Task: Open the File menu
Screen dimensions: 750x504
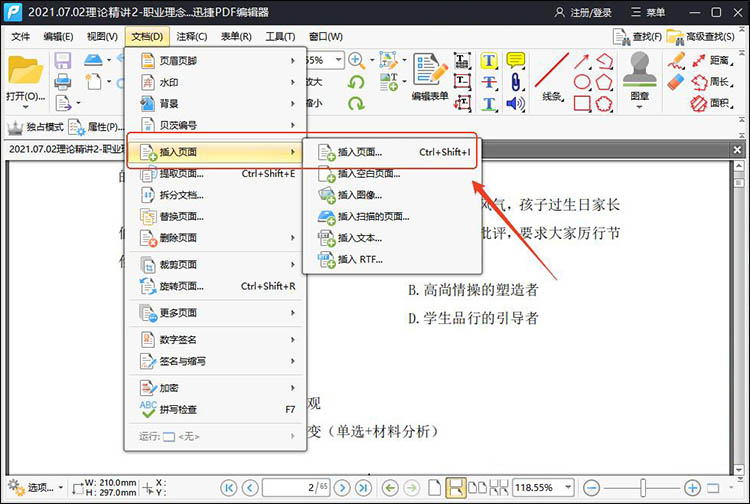Action: pyautogui.click(x=21, y=37)
